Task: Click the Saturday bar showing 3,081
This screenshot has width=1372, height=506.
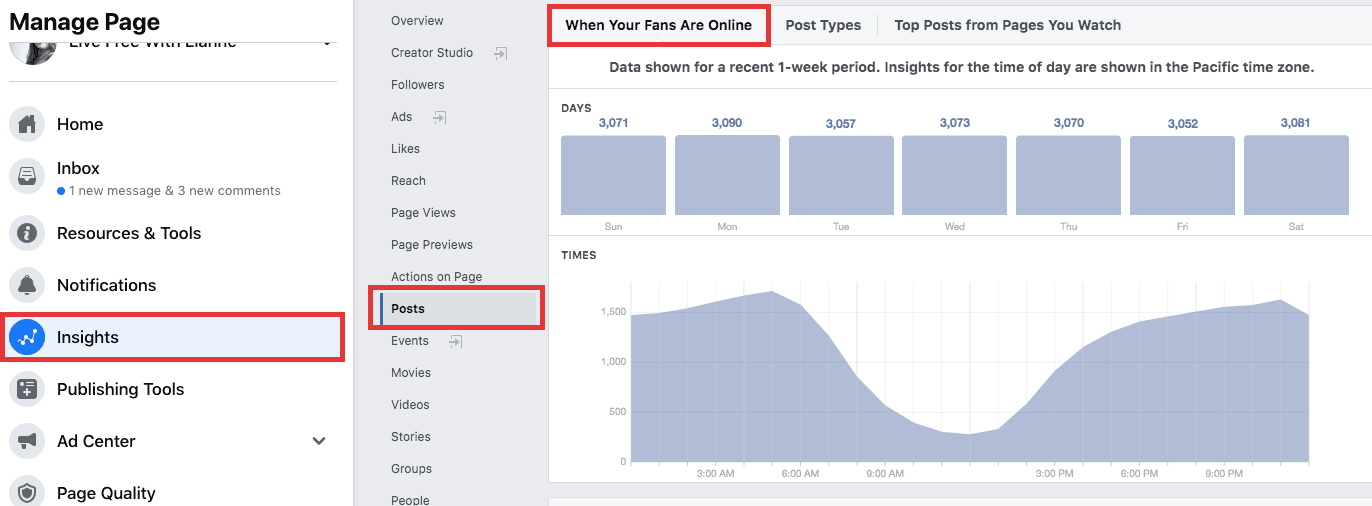Action: (x=1295, y=175)
